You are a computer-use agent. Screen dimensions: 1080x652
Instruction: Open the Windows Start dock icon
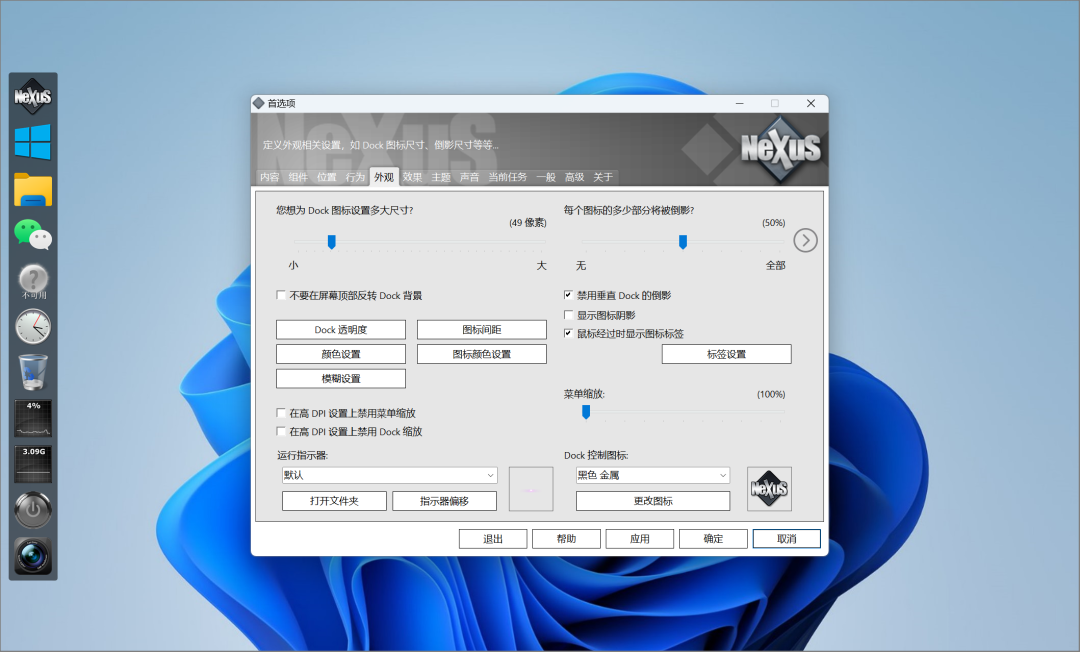point(33,142)
